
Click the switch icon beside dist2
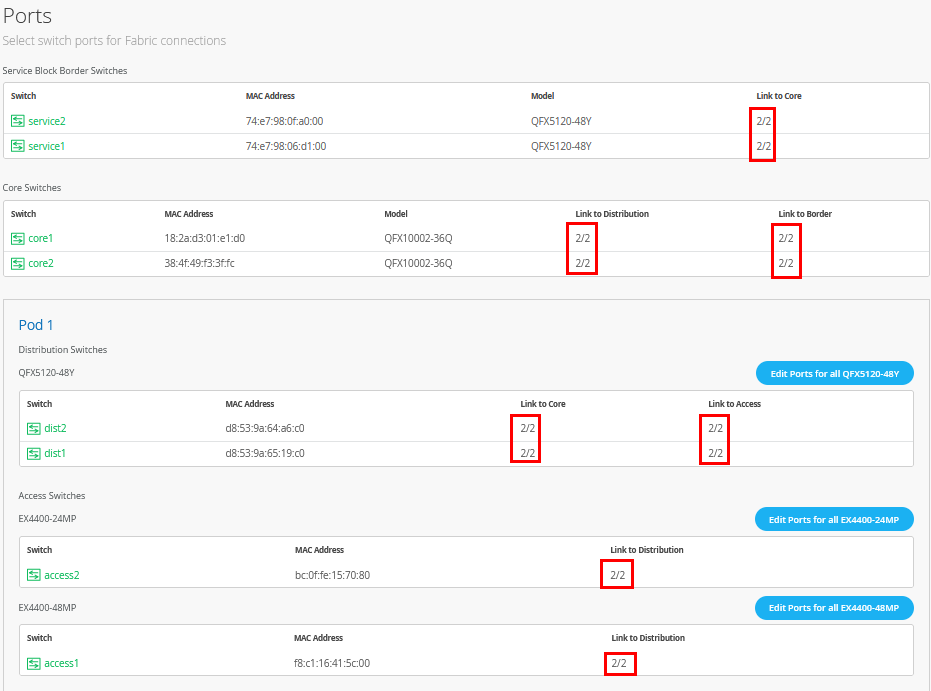[34, 429]
